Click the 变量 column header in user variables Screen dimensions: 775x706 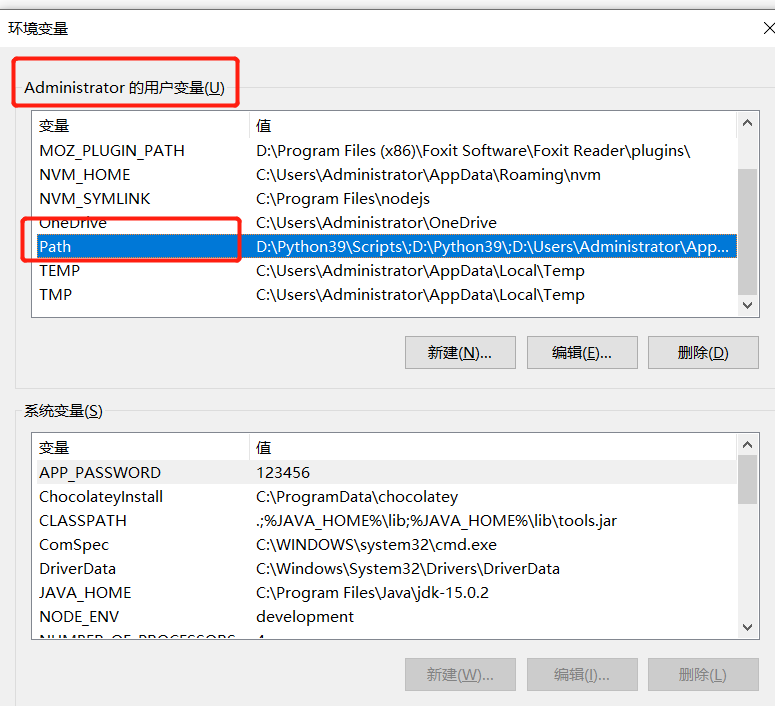pos(141,126)
